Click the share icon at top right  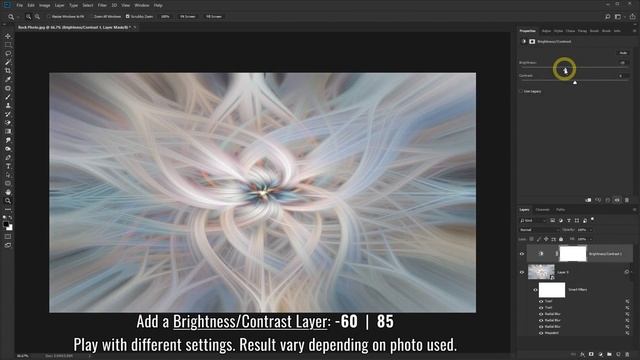pos(632,17)
